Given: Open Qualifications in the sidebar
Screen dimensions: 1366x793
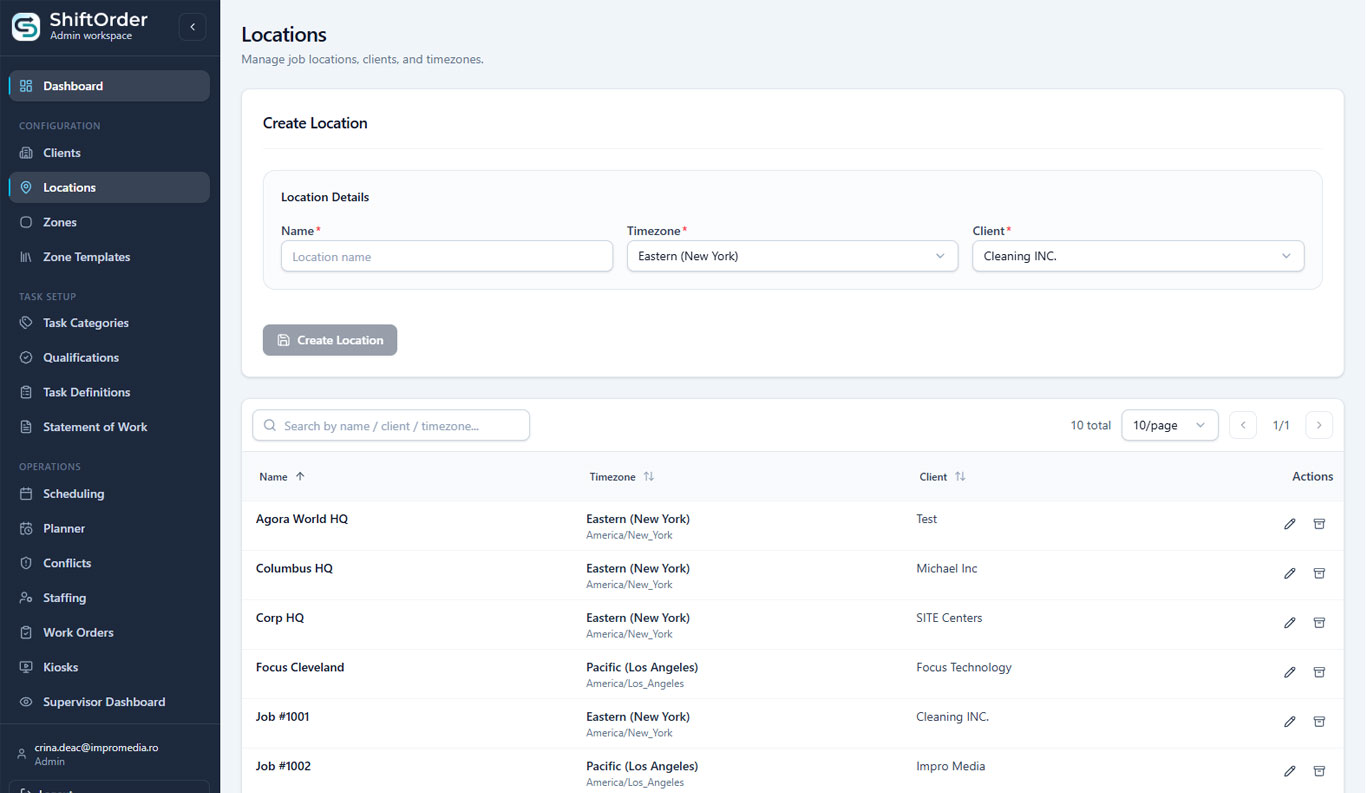Looking at the screenshot, I should click(109, 358).
